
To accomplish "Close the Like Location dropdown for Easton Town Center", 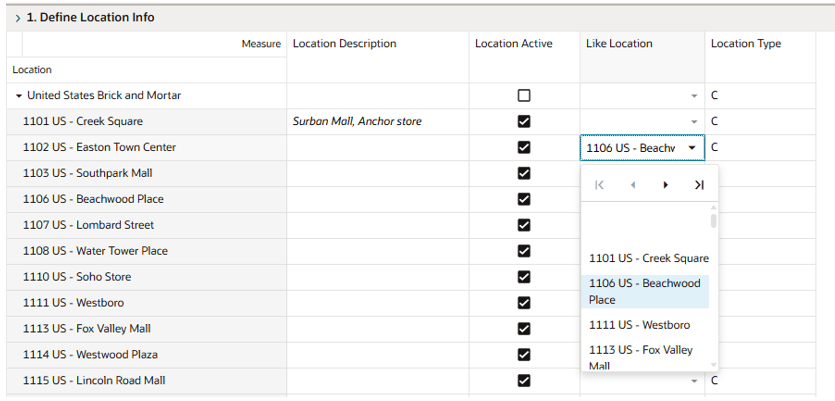I will [692, 148].
